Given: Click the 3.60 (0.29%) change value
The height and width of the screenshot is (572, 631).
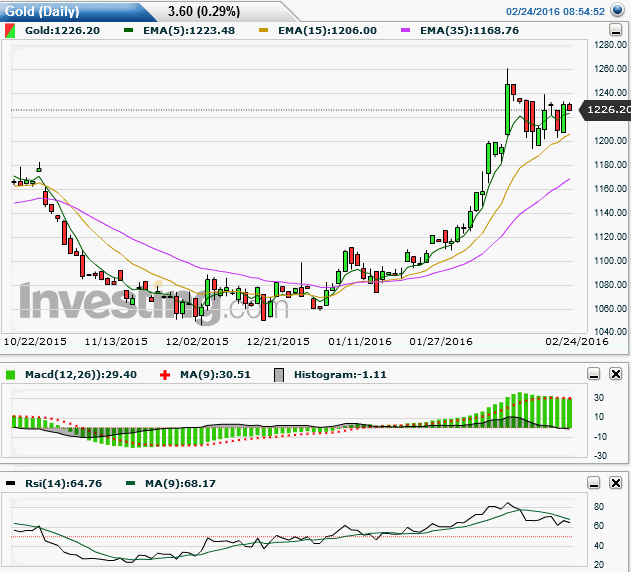Looking at the screenshot, I should point(204,11).
